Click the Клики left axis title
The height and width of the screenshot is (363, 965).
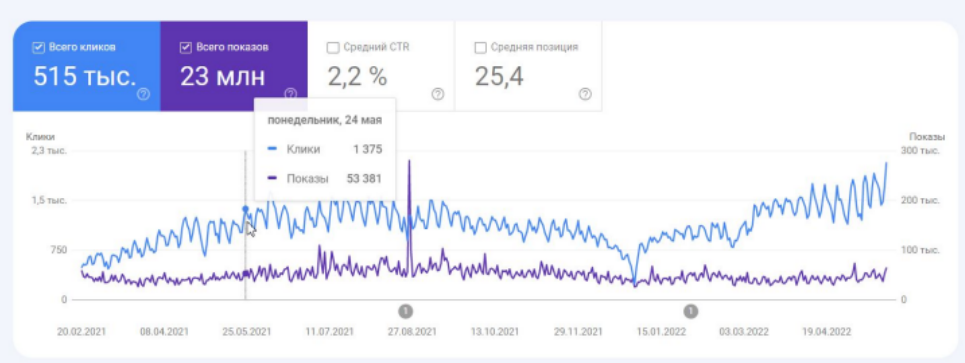coord(41,137)
